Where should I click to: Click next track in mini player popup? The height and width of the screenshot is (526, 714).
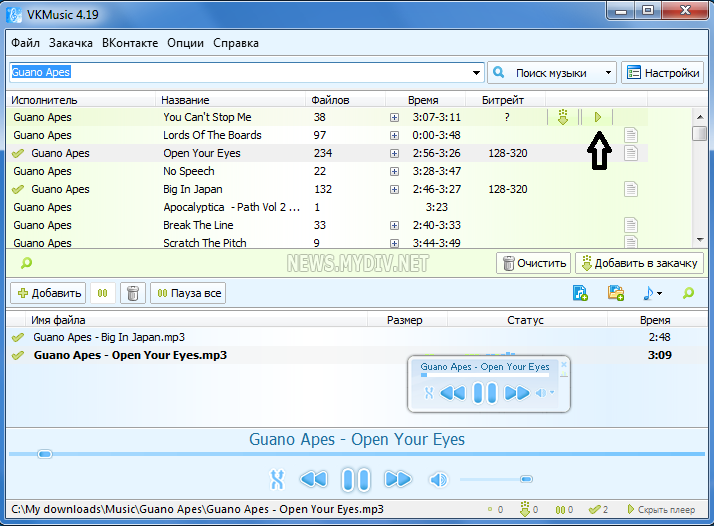517,393
